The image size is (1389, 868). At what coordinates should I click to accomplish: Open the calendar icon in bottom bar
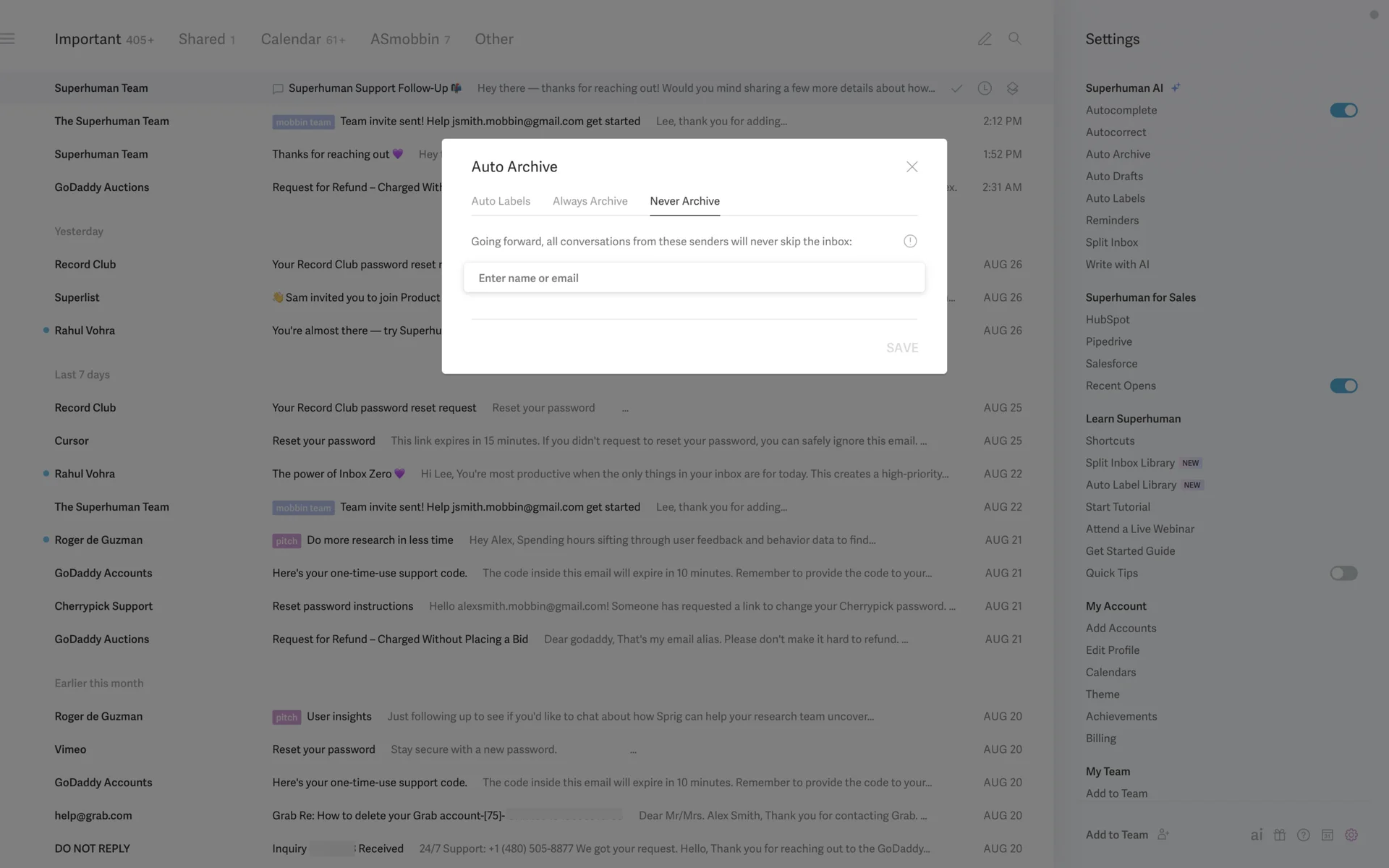(1327, 835)
